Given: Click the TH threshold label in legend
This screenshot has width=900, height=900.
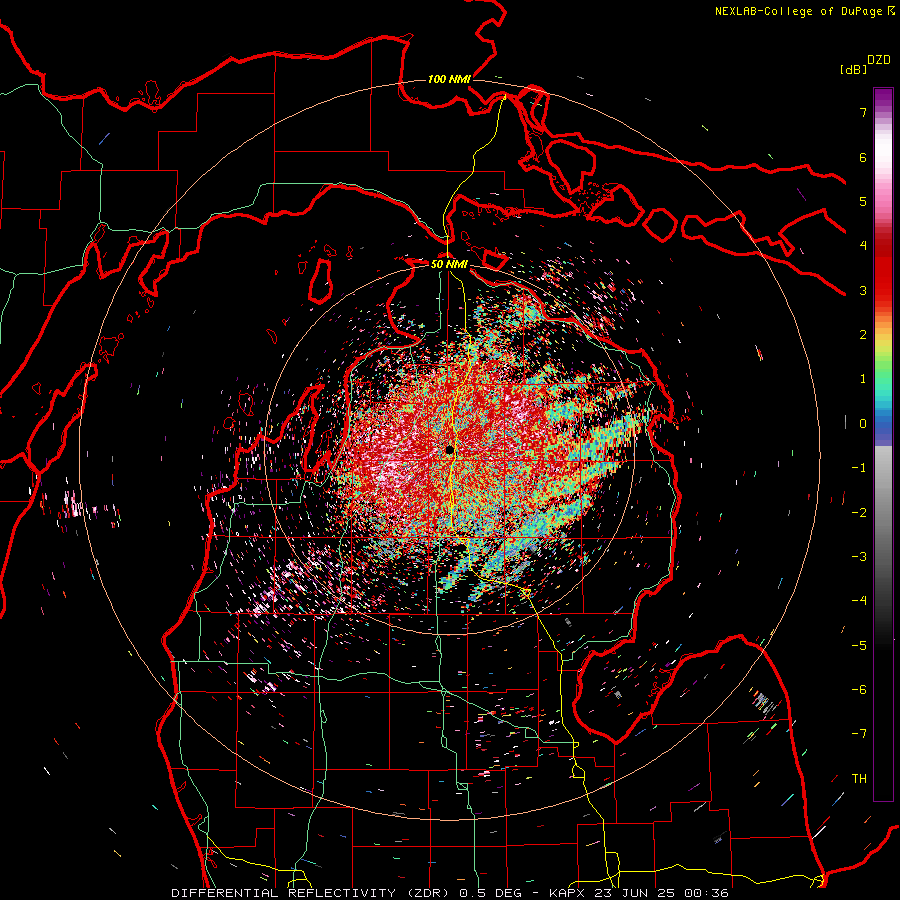Looking at the screenshot, I should [859, 778].
